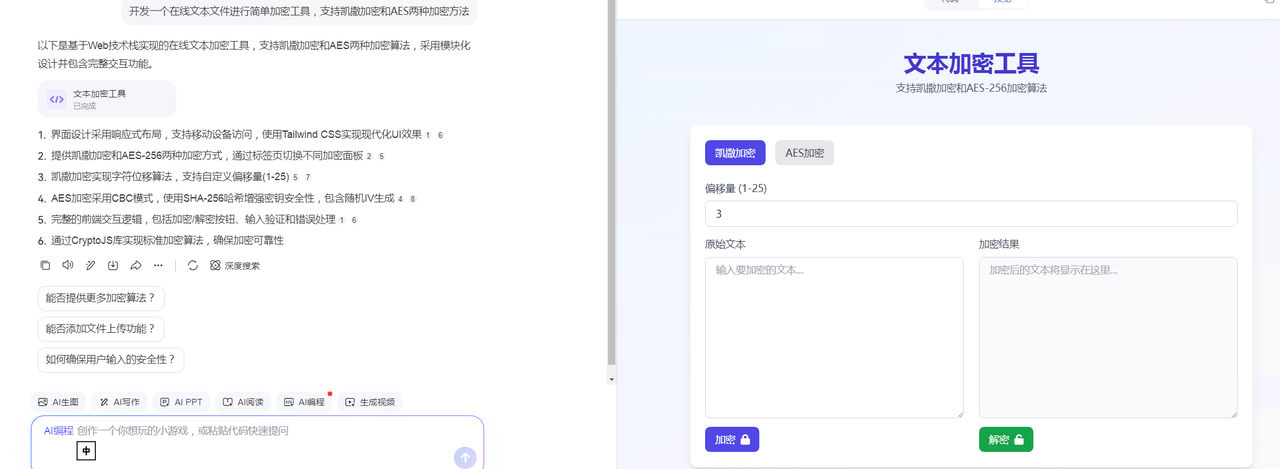The height and width of the screenshot is (469, 1280).
Task: Download the response with download icon
Action: point(113,265)
